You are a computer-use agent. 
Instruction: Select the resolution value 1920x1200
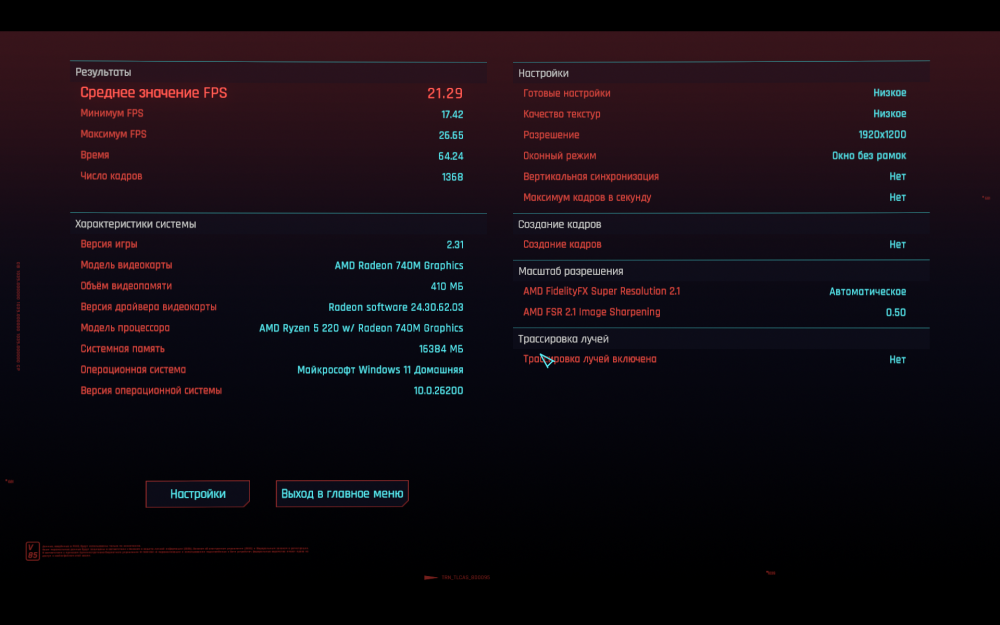[882, 135]
